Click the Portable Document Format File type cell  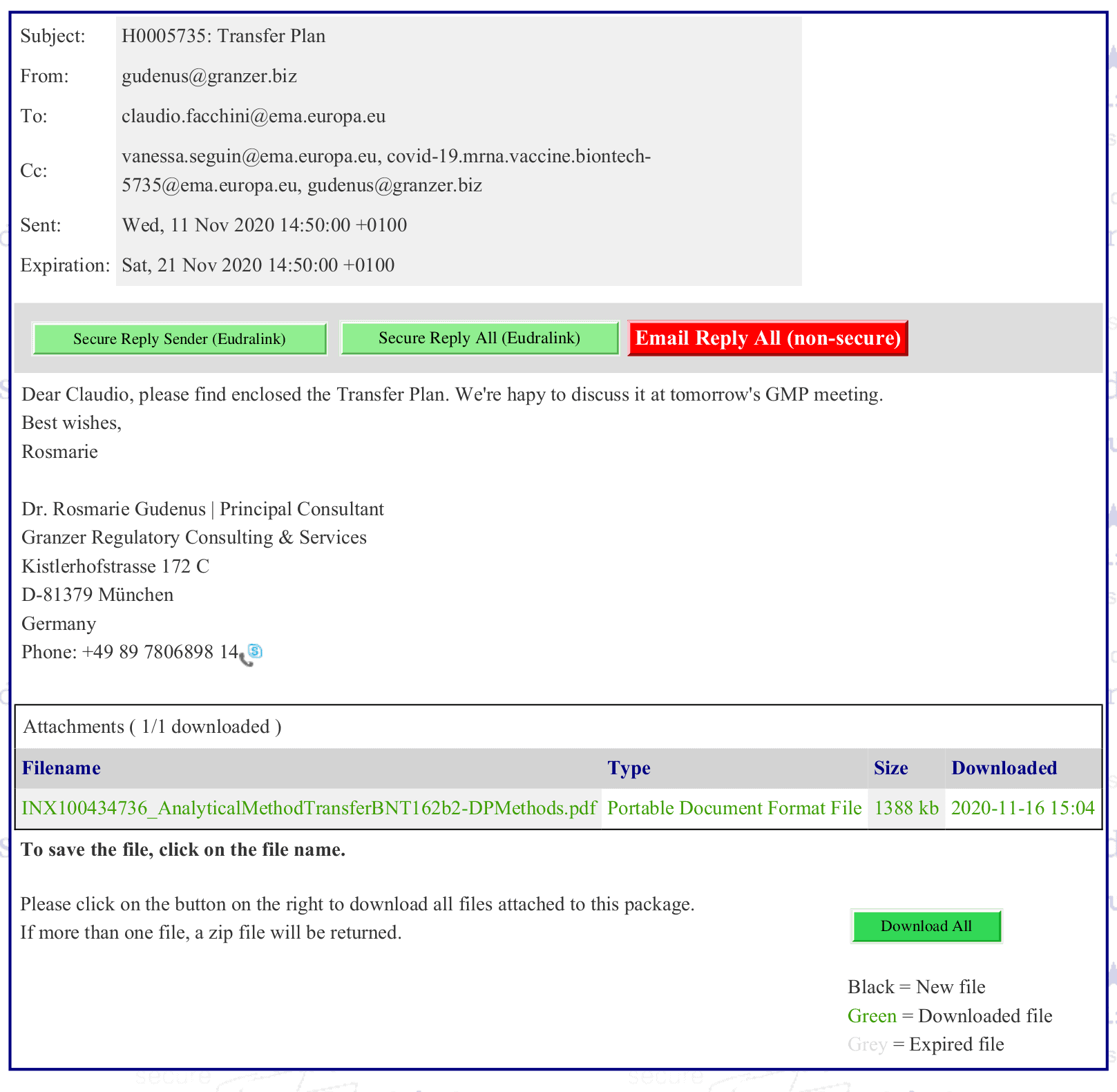pyautogui.click(x=734, y=808)
